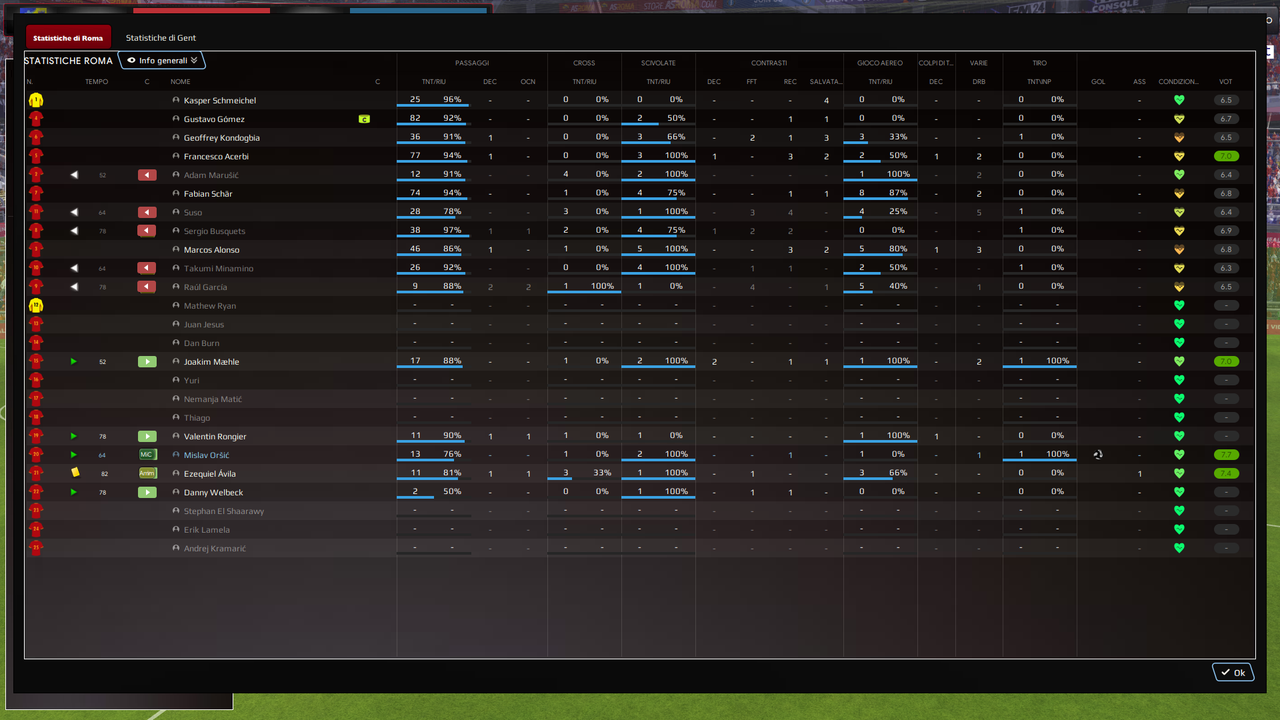This screenshot has width=1280, height=720.
Task: Click Mathew Ryan's yellow goalkeeper shirt icon
Action: (x=36, y=305)
